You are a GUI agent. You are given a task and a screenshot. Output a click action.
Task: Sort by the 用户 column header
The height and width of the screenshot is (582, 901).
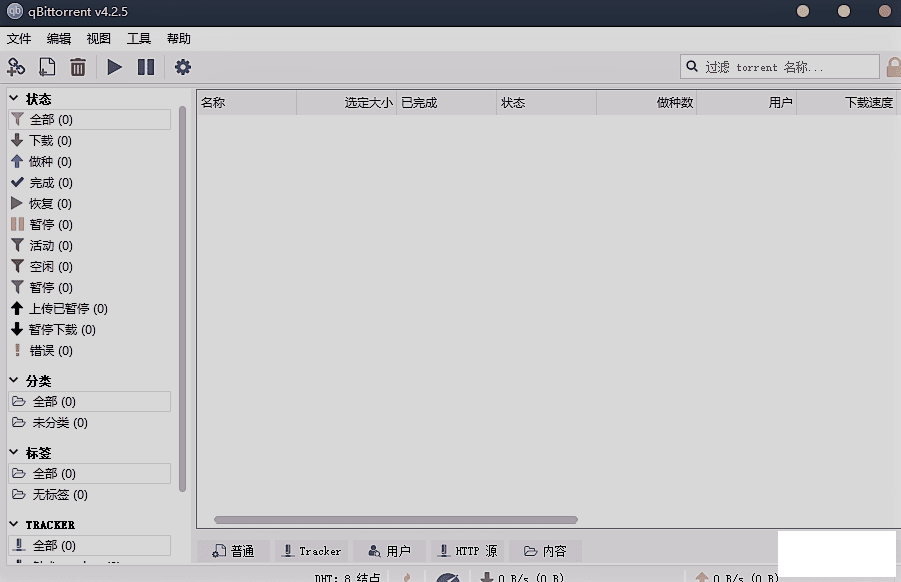[746, 103]
